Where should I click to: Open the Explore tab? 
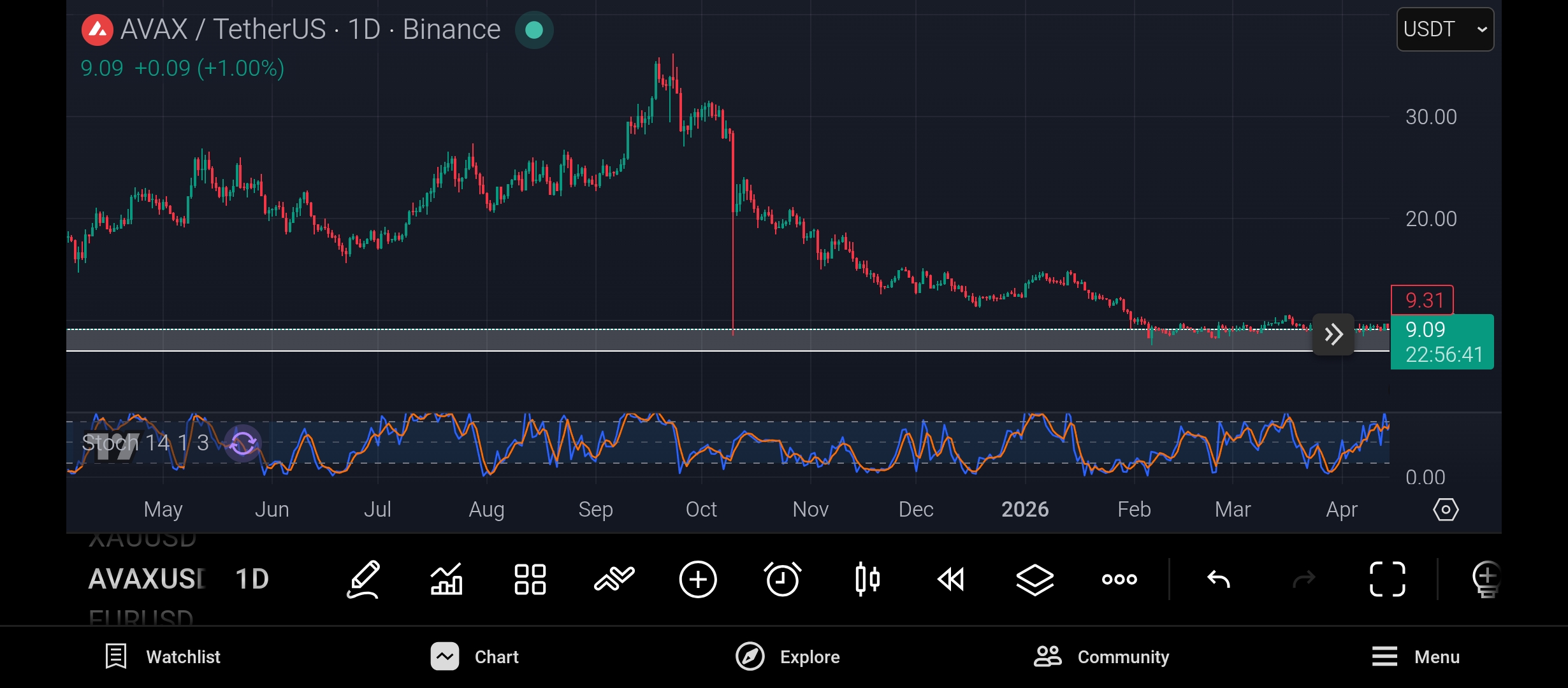click(788, 657)
